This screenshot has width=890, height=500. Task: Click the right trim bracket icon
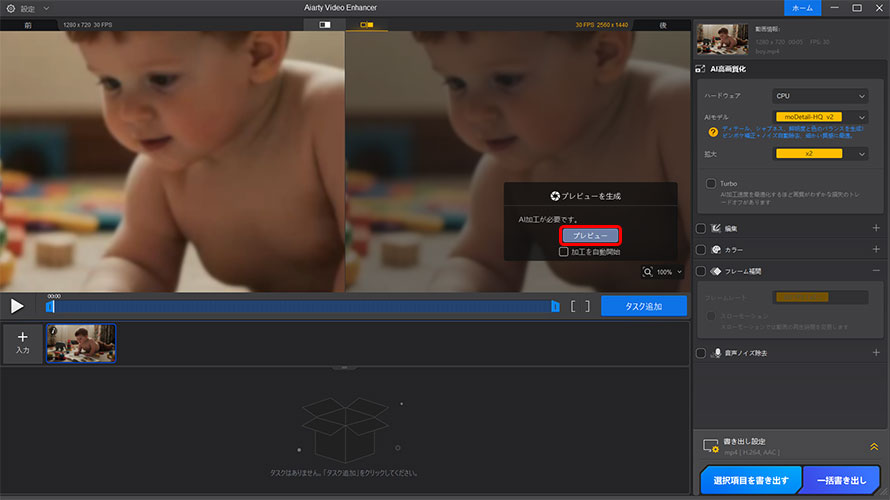point(587,306)
